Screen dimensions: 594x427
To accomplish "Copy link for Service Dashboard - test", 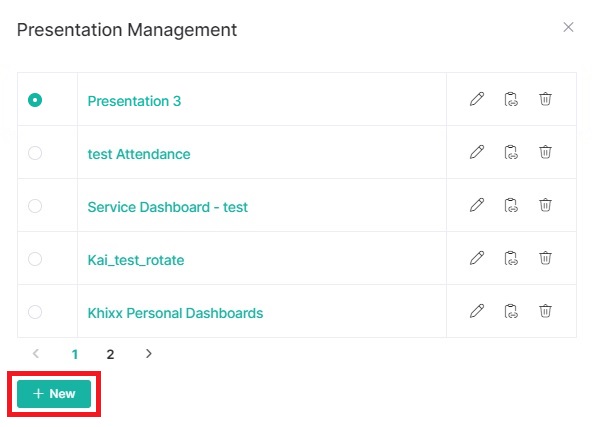I will (511, 205).
